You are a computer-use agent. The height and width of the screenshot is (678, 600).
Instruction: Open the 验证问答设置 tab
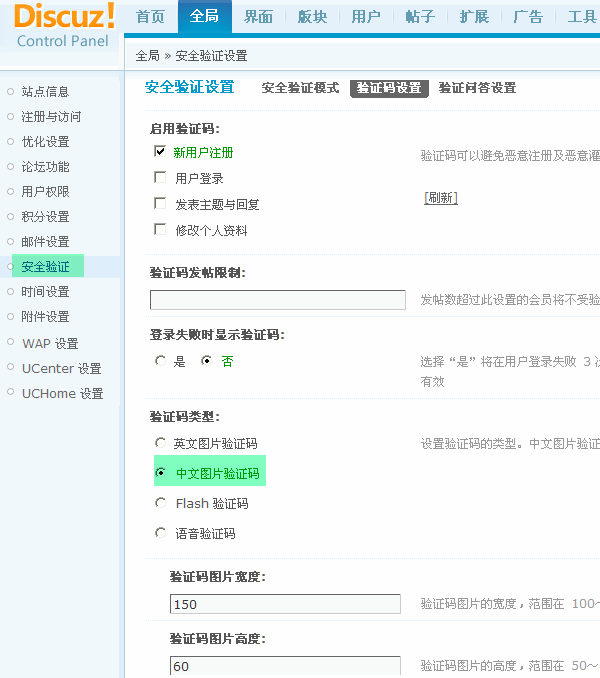477,88
